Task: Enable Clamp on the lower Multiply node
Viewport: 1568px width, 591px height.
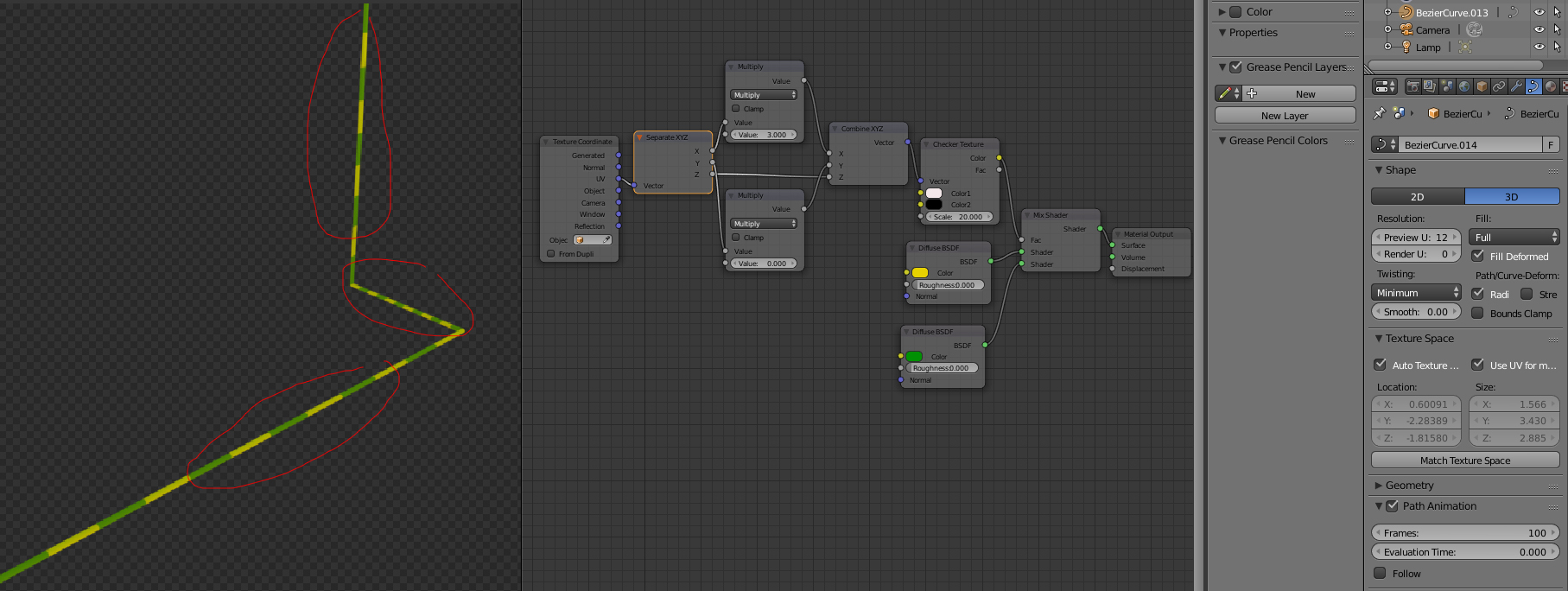Action: [736, 238]
